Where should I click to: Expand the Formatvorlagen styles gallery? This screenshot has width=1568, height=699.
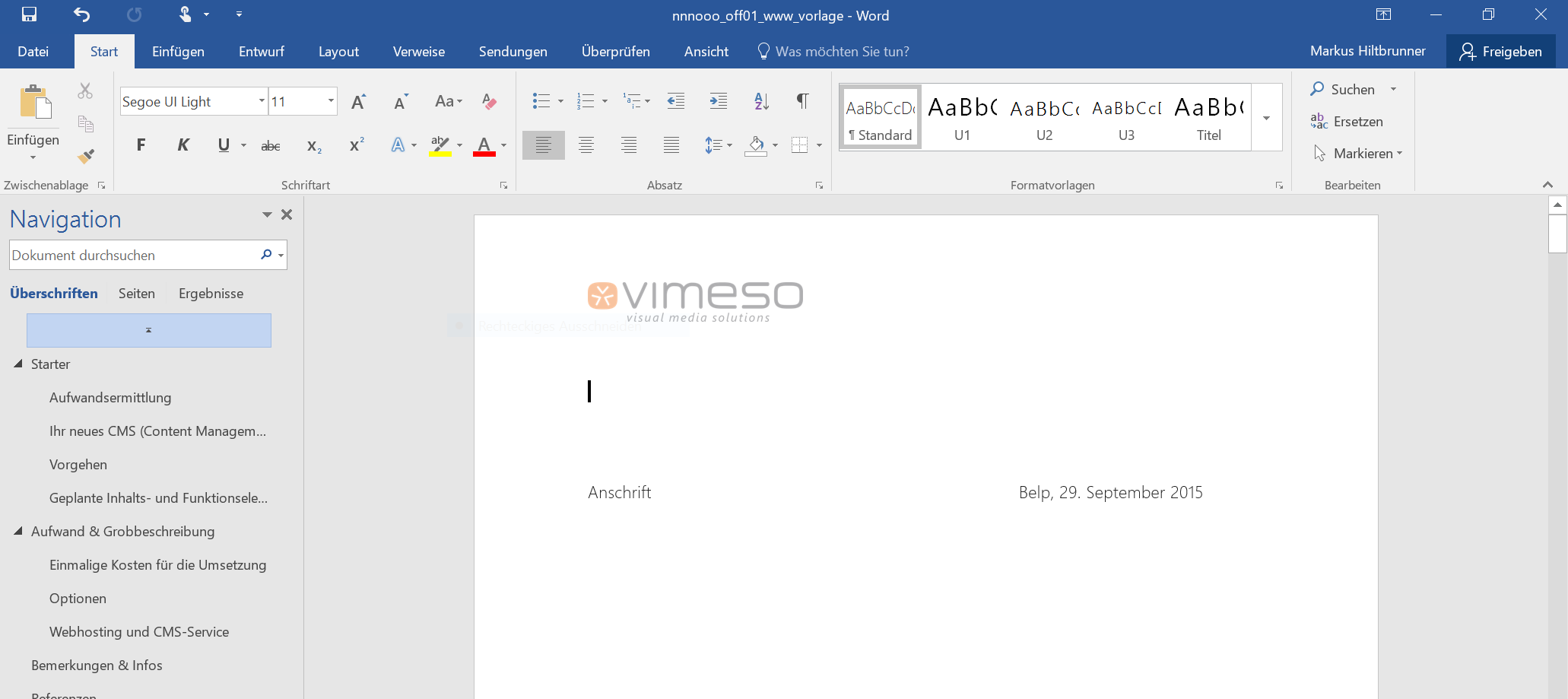[x=1266, y=118]
